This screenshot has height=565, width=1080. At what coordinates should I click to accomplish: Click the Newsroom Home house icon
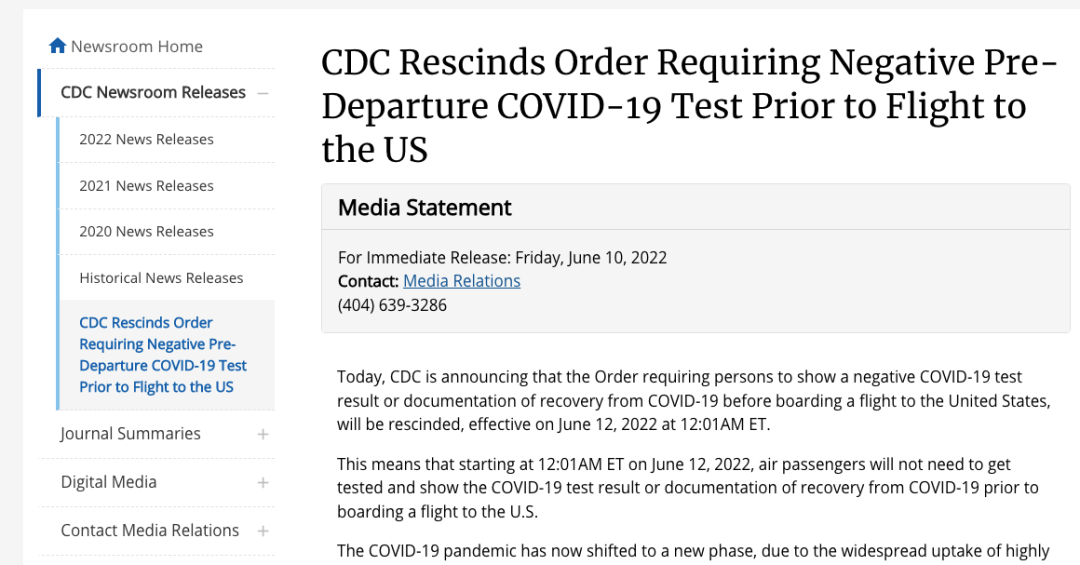pyautogui.click(x=58, y=46)
